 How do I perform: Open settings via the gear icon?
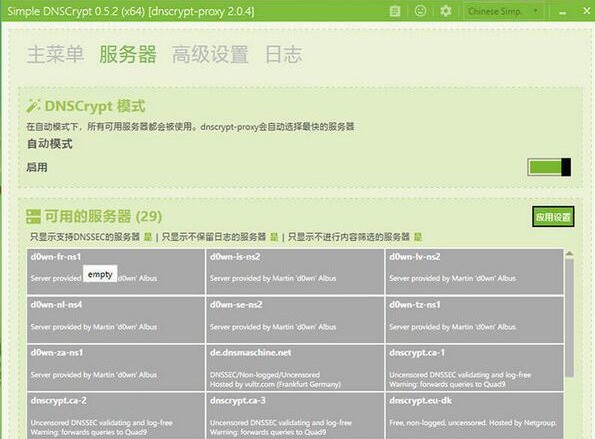[x=445, y=11]
